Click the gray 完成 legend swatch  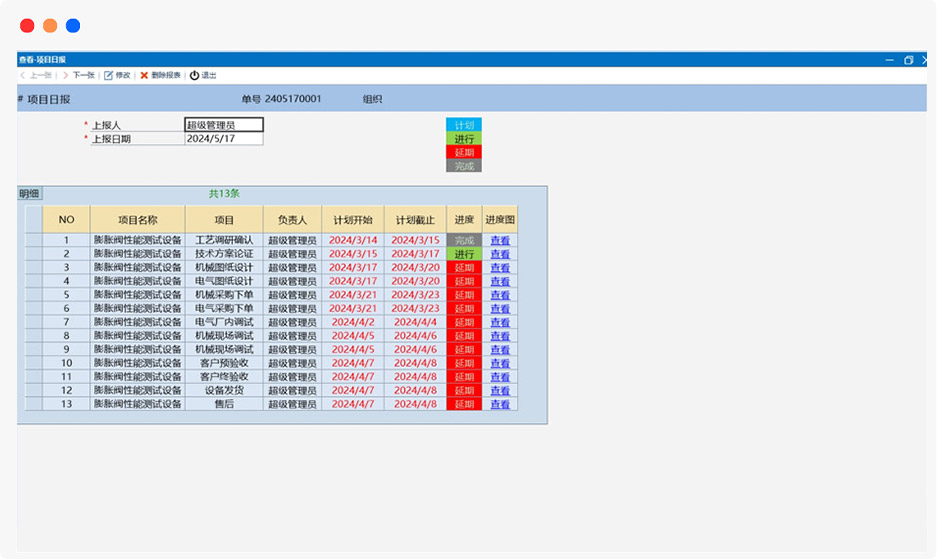[x=463, y=166]
